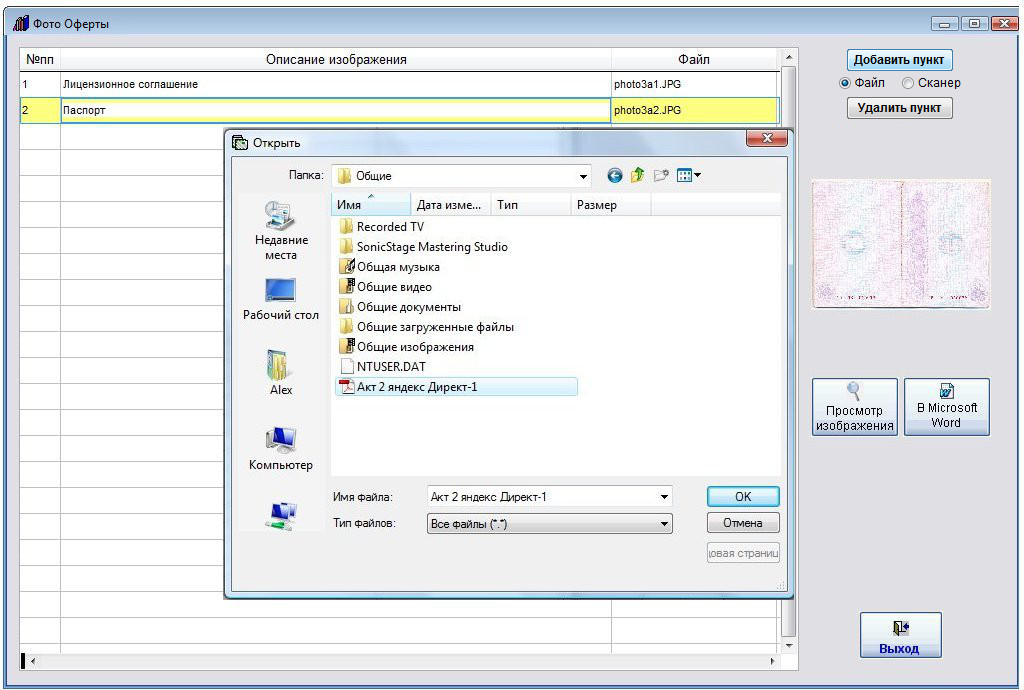Click Файл column header in table
Screen dimensions: 1024x690
point(695,59)
